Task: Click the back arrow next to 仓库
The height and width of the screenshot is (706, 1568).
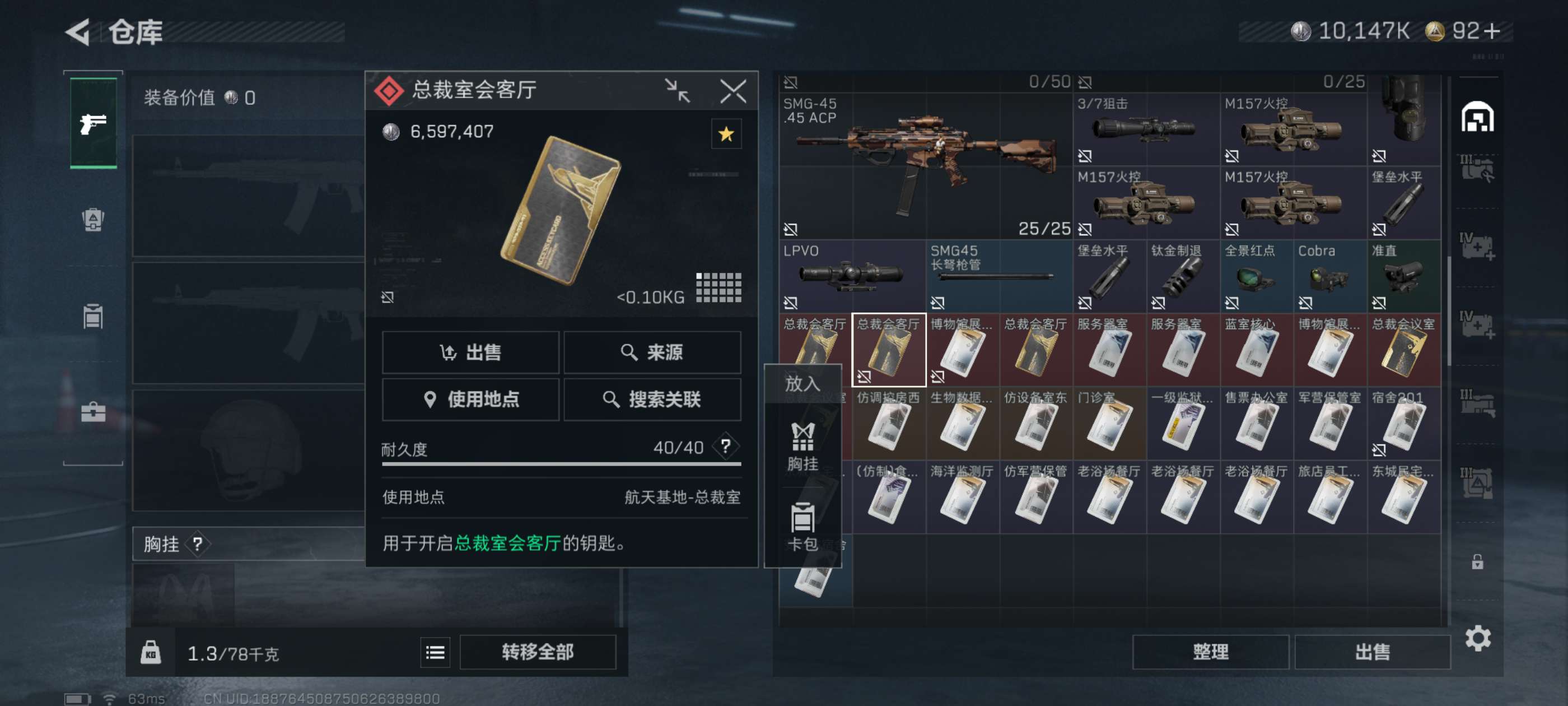Action: pos(78,32)
